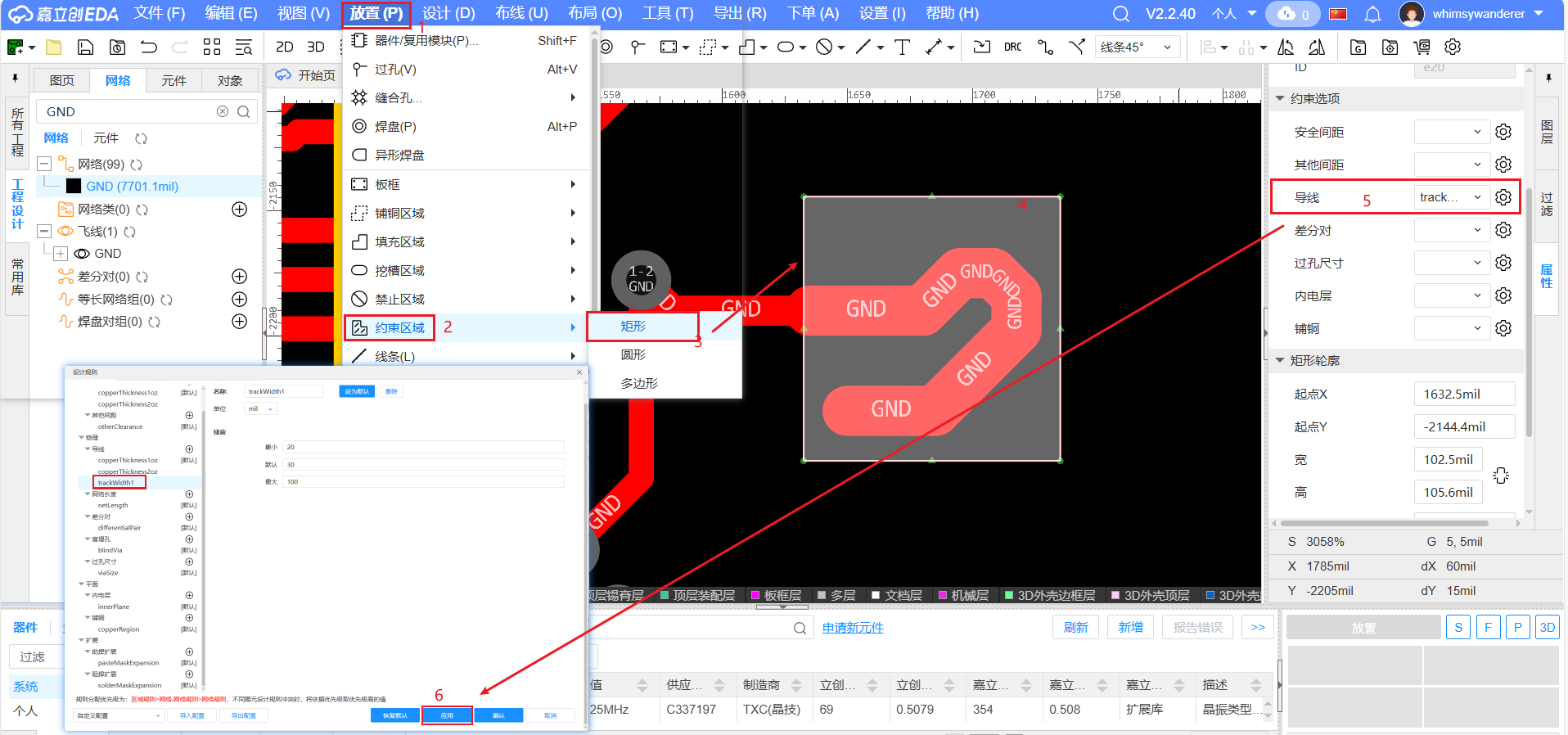Clear the GND search field
The width and height of the screenshot is (1568, 735).
click(223, 111)
